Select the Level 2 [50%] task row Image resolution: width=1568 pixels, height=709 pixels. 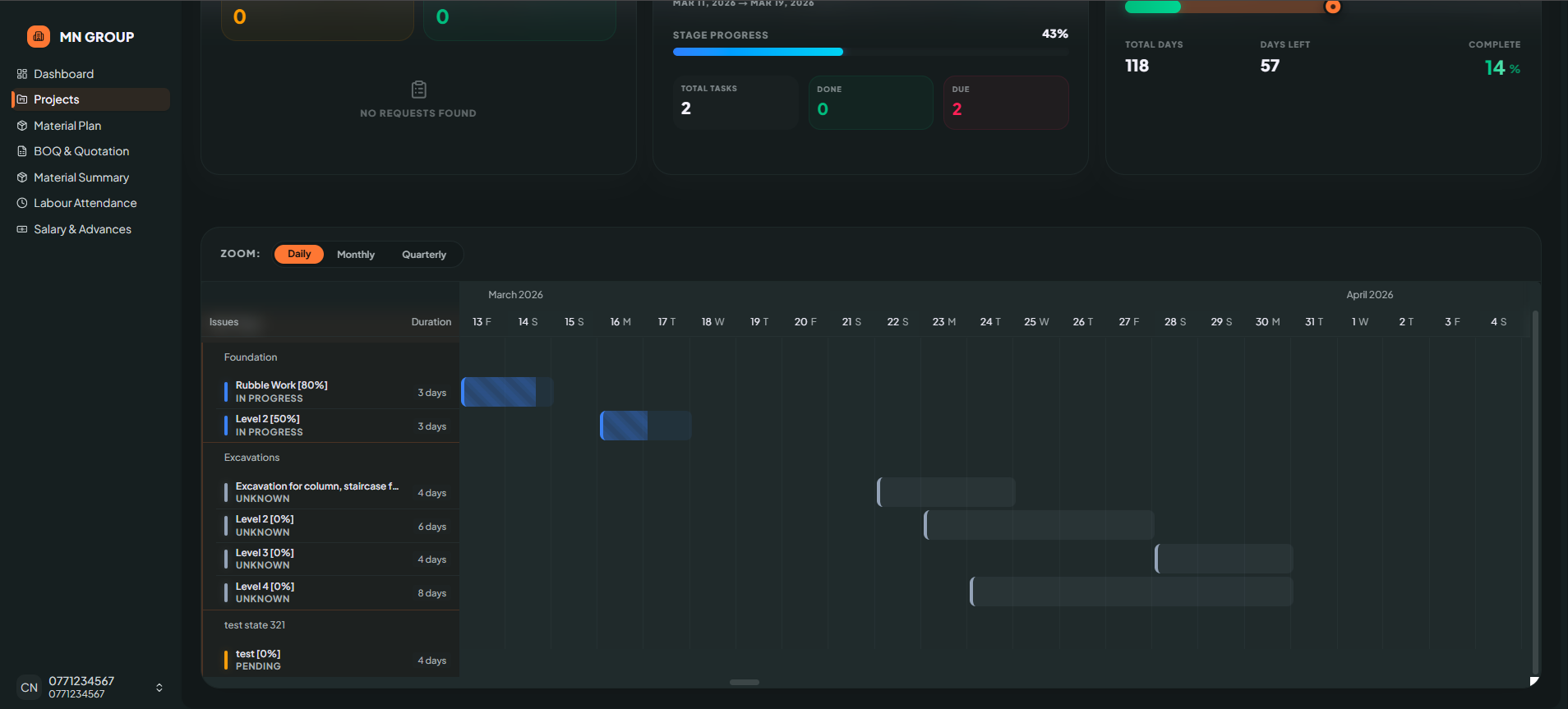coord(330,426)
